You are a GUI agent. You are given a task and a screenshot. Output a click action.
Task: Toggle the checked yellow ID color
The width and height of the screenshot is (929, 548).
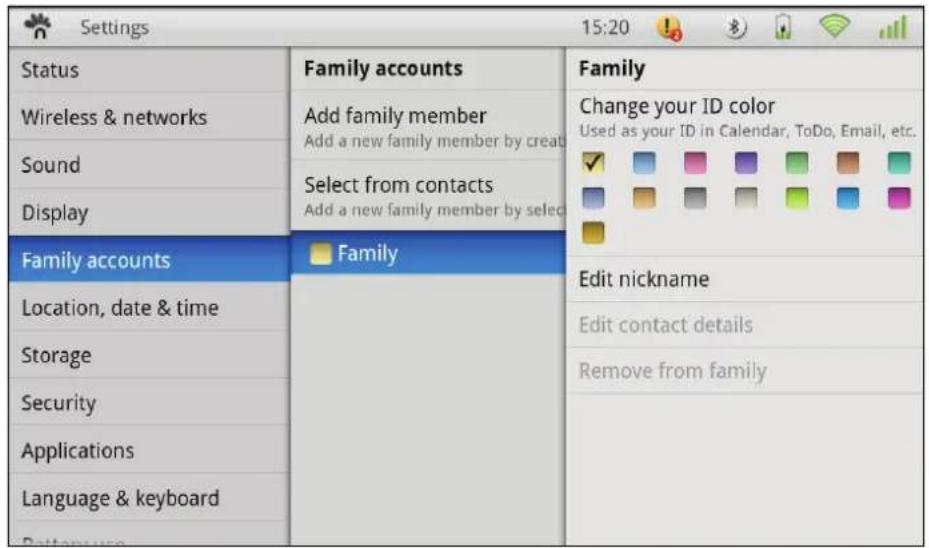coord(593,162)
